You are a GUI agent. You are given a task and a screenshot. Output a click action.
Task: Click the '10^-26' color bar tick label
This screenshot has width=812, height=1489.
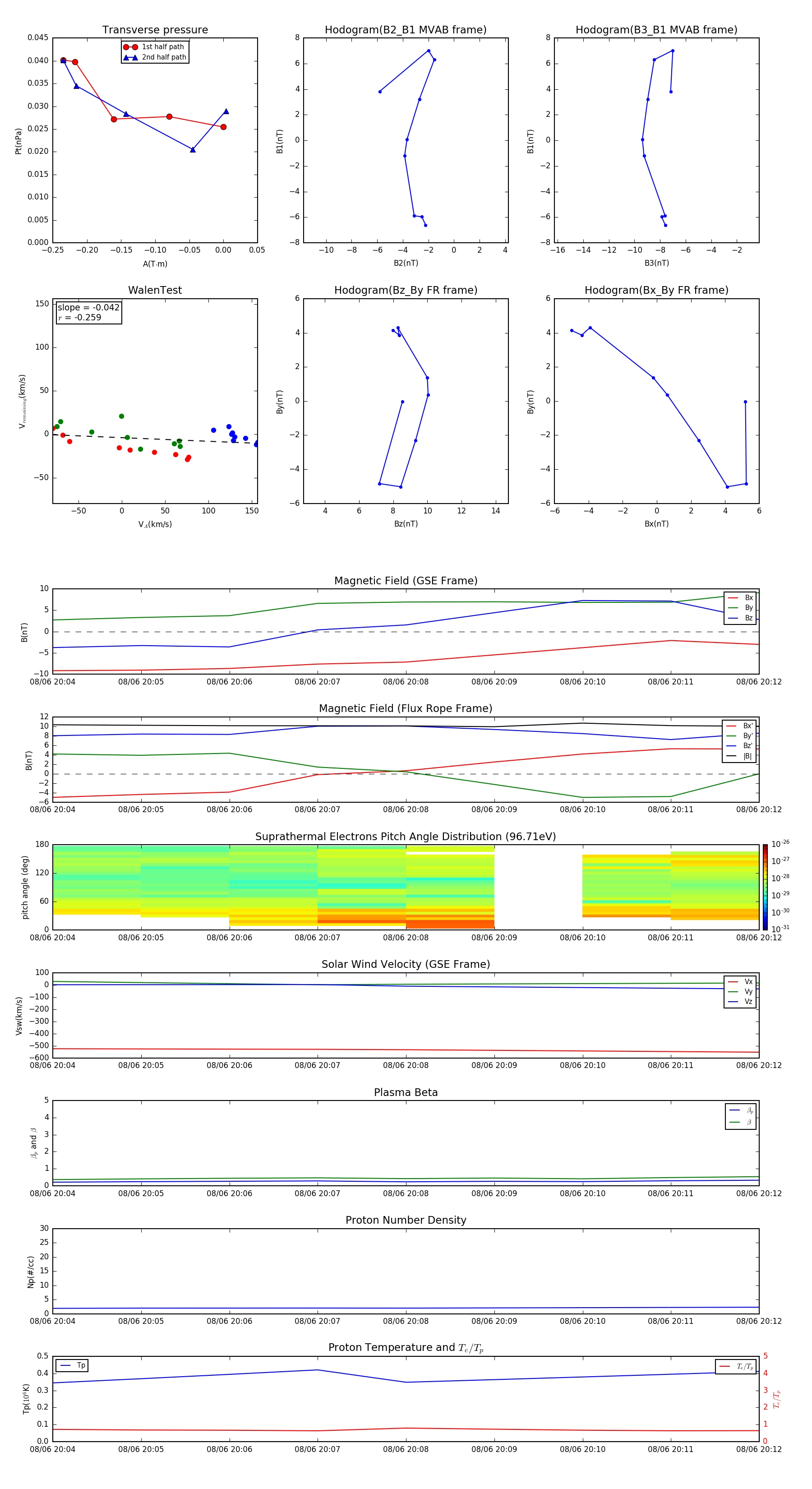pos(780,844)
